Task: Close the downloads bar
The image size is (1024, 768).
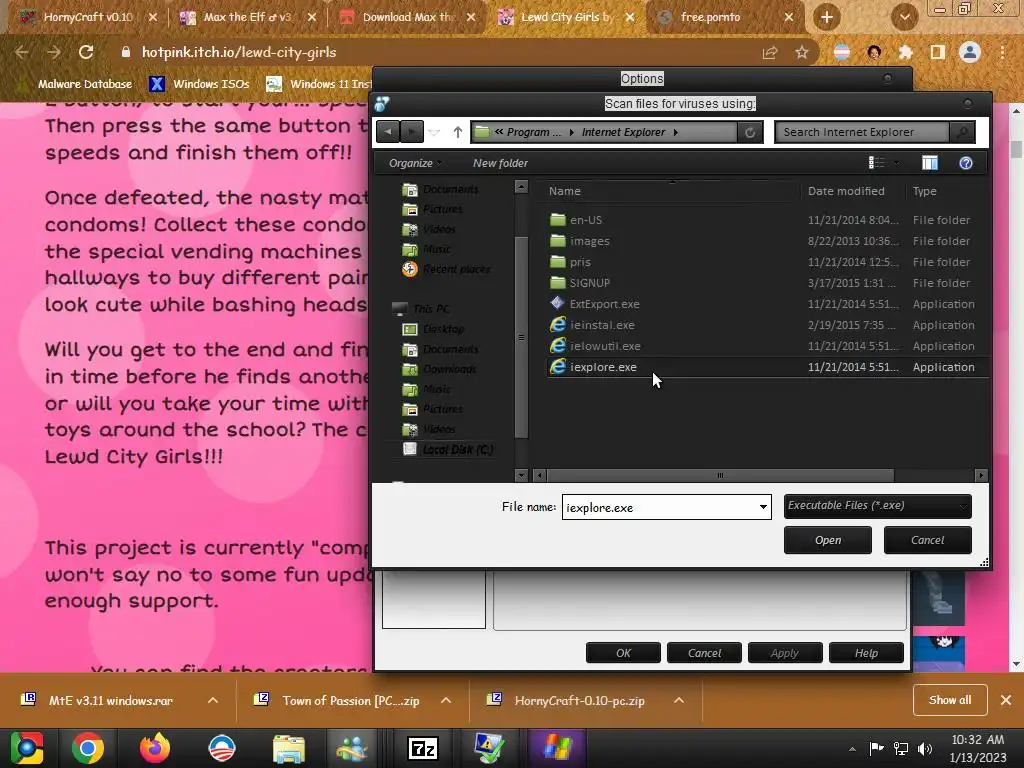Action: pos(1006,700)
